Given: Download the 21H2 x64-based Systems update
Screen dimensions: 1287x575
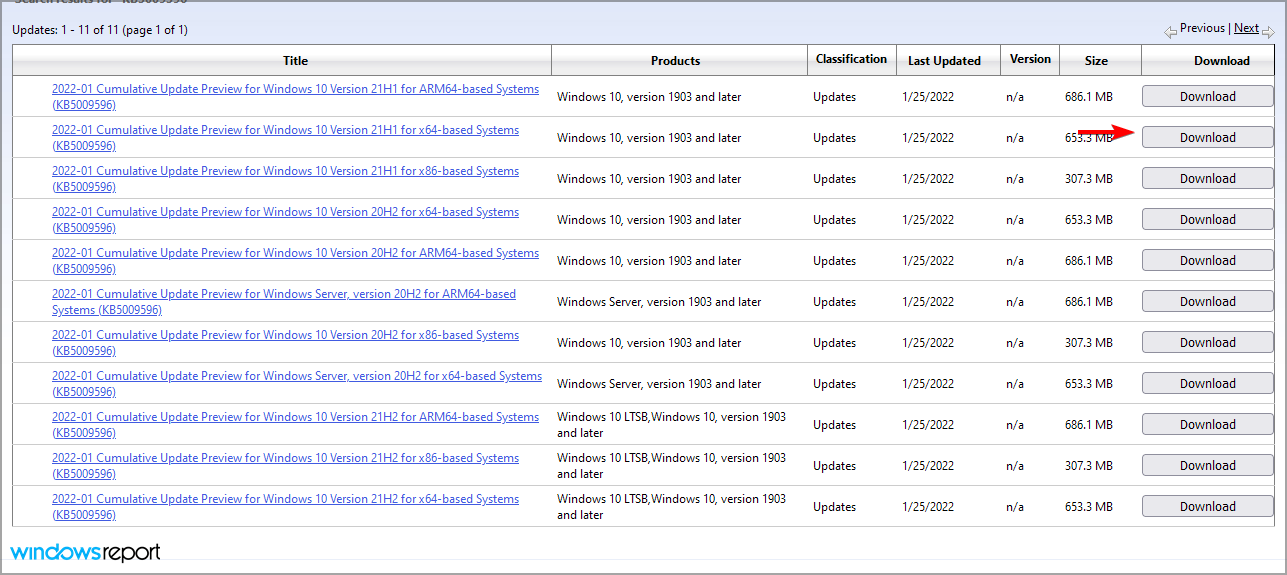Looking at the screenshot, I should 1207,507.
